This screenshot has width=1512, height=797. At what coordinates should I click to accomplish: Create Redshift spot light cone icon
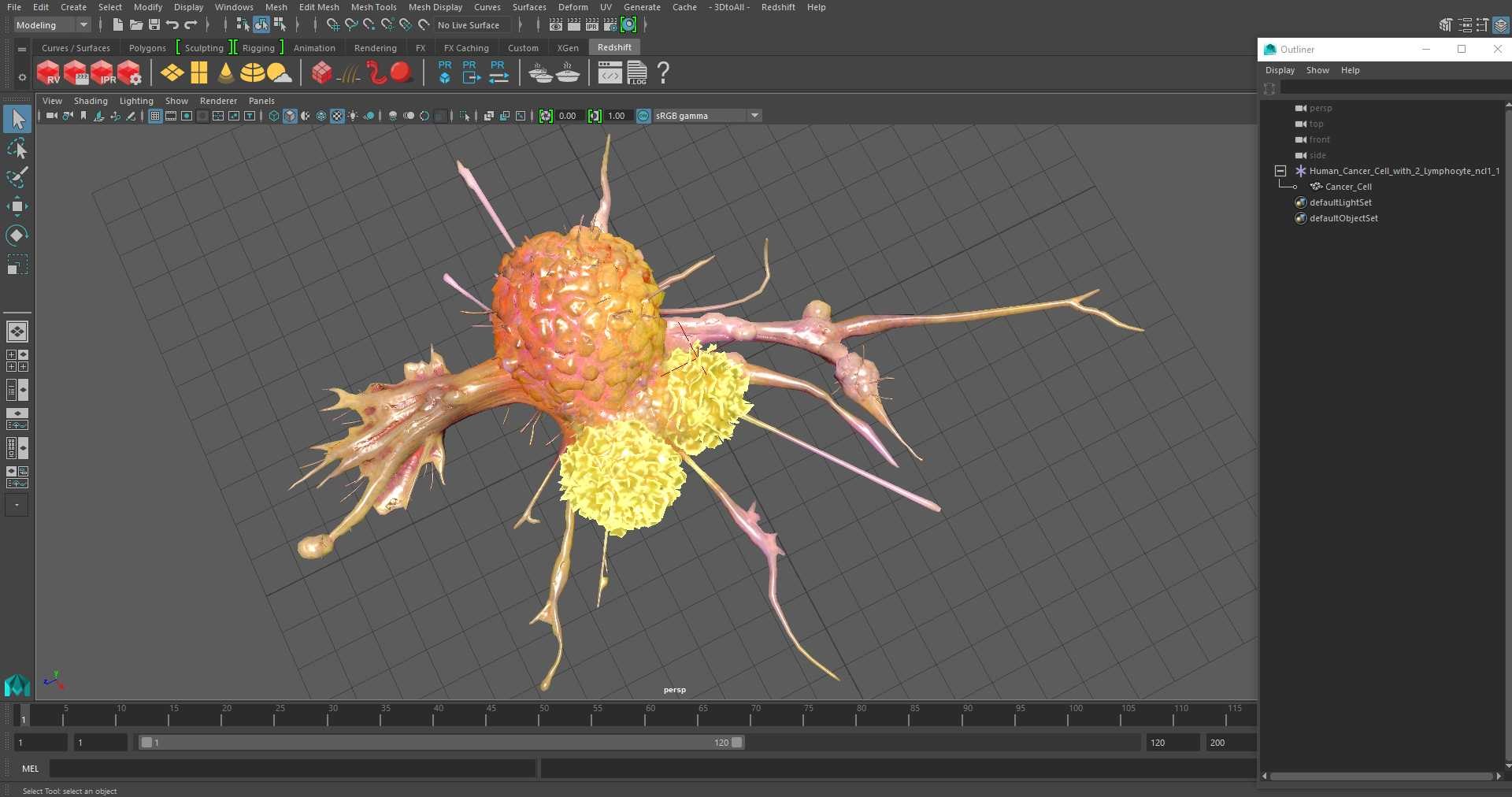coord(226,73)
